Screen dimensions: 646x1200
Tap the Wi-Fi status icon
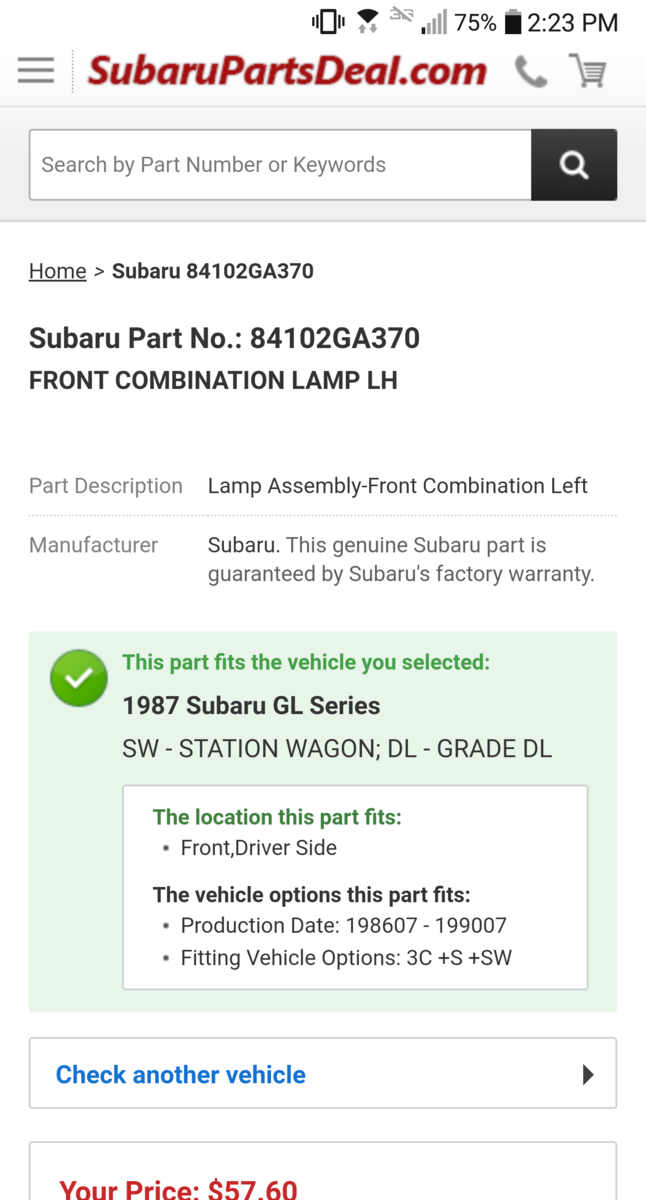pos(367,22)
